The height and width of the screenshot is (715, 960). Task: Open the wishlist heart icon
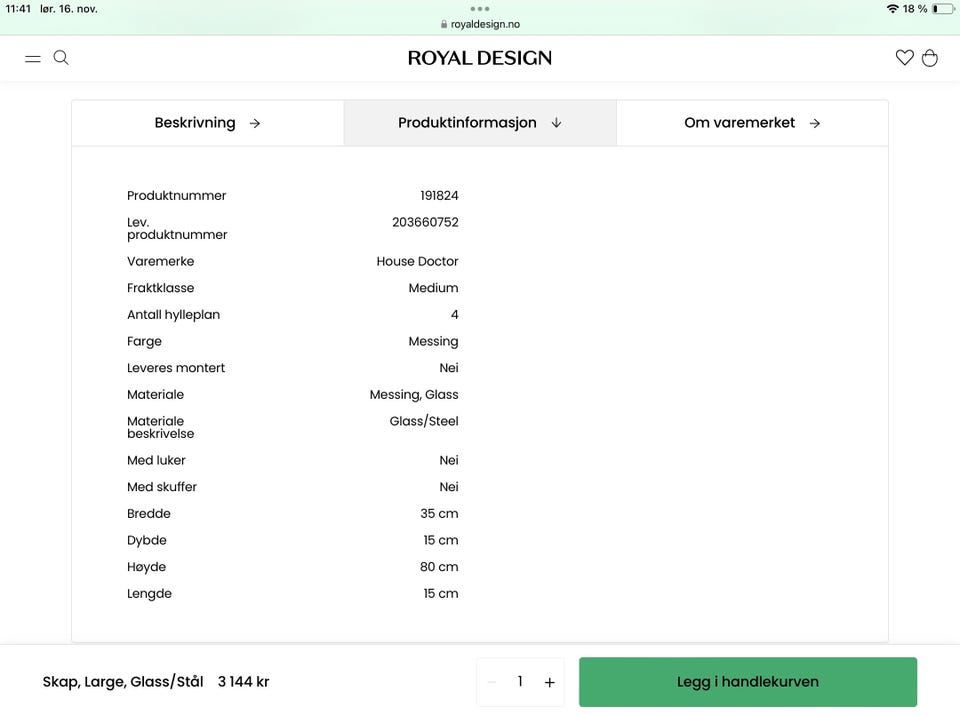904,58
